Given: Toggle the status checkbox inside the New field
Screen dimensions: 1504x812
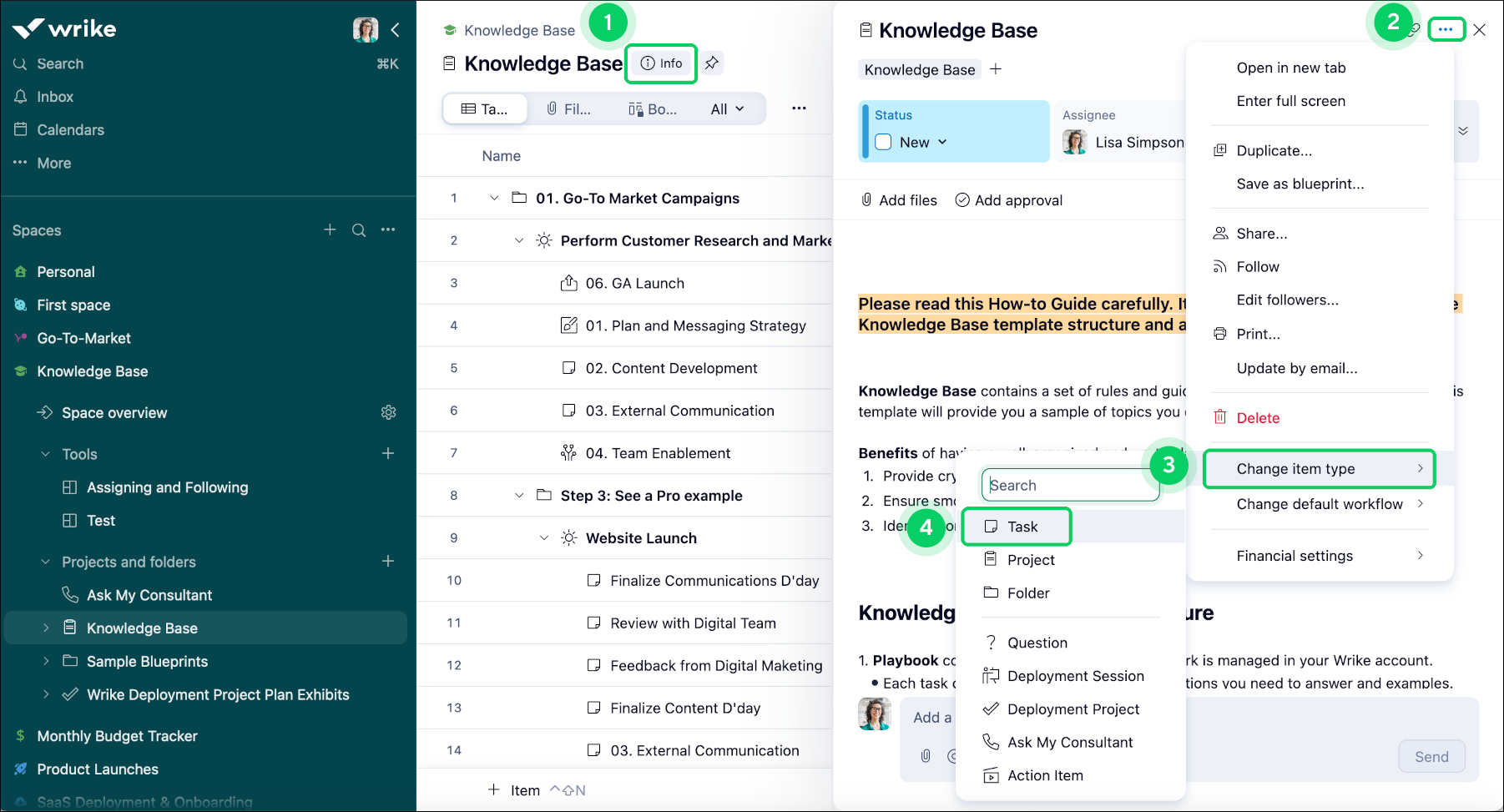Looking at the screenshot, I should pos(884,142).
